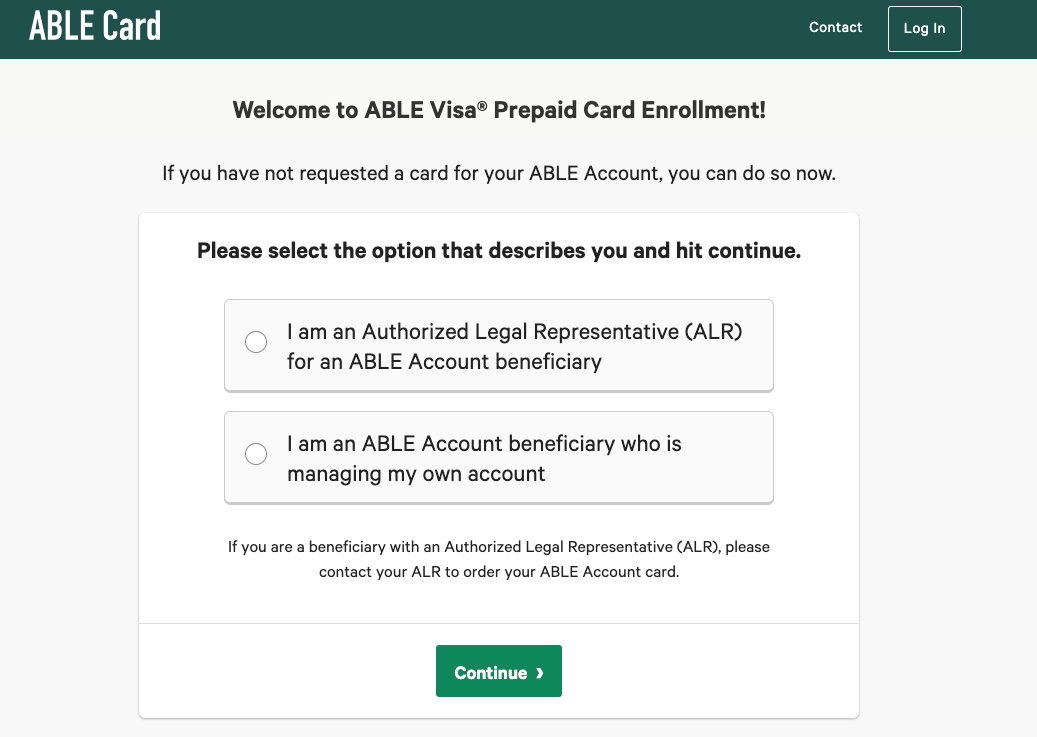Click the "Please select the option" instruction heading

click(498, 251)
